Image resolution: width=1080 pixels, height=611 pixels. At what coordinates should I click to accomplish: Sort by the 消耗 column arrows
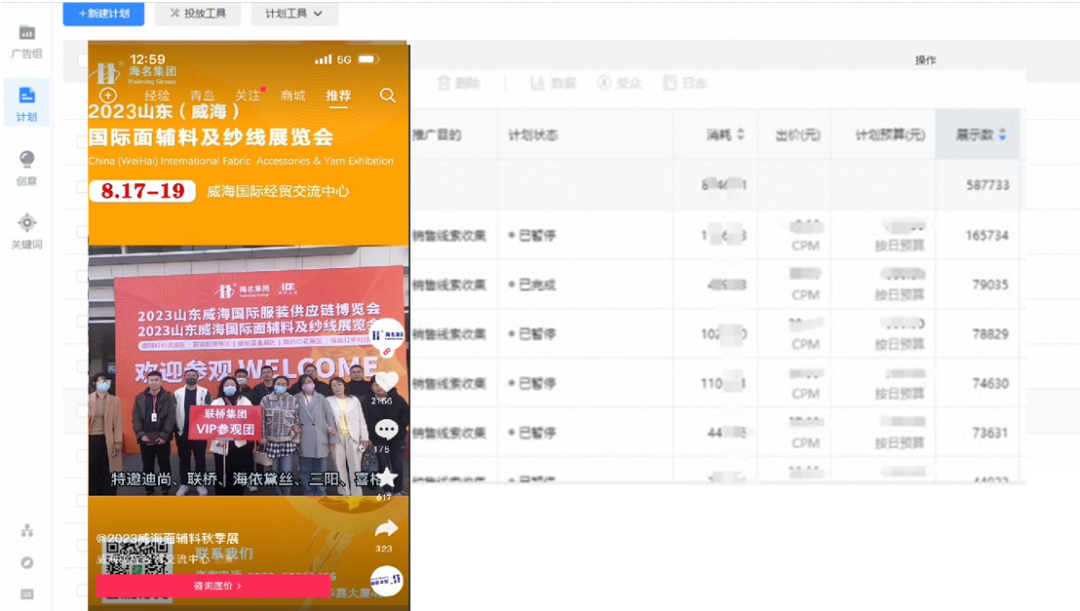[x=740, y=134]
